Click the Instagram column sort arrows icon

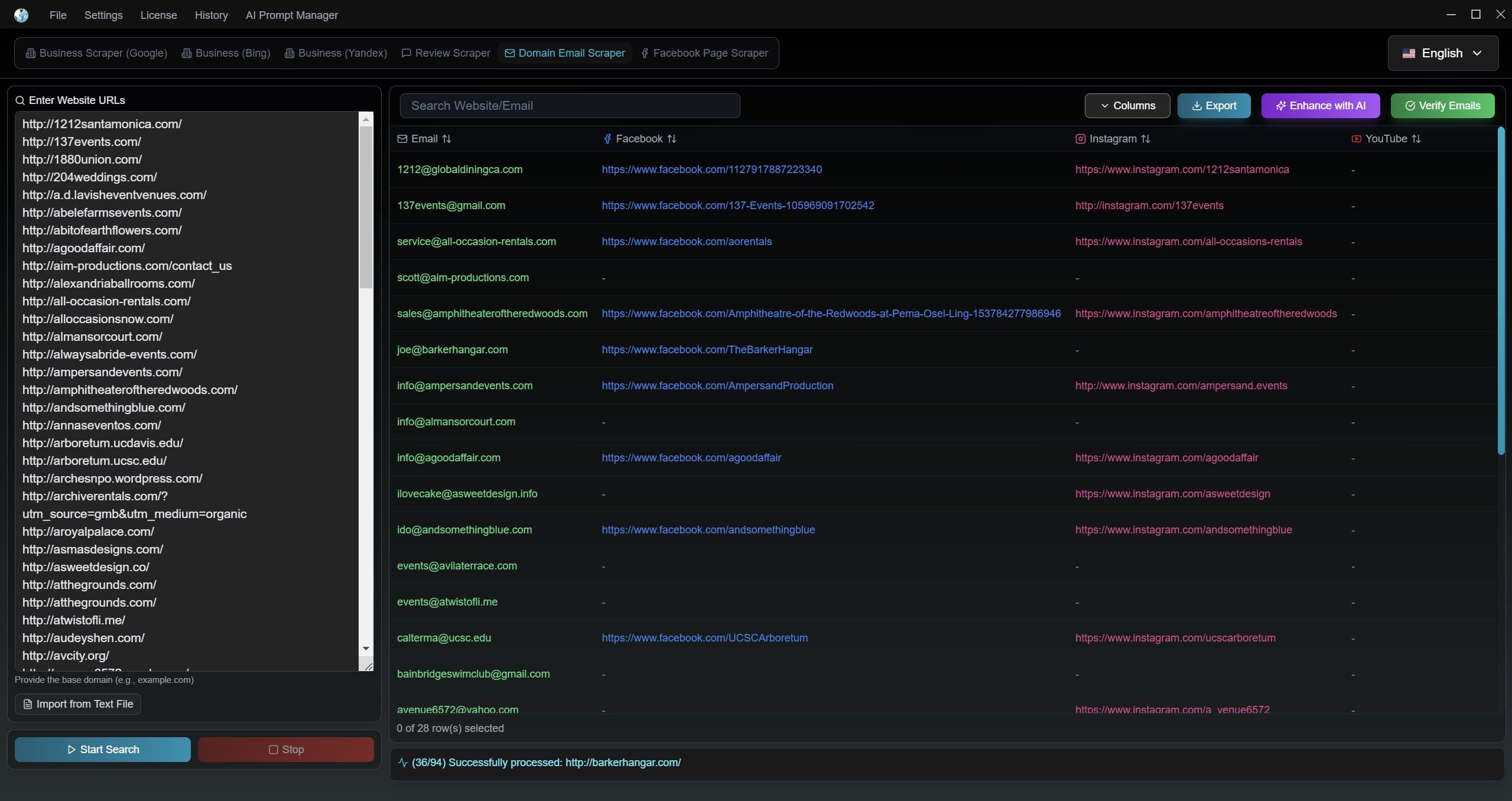click(1146, 139)
